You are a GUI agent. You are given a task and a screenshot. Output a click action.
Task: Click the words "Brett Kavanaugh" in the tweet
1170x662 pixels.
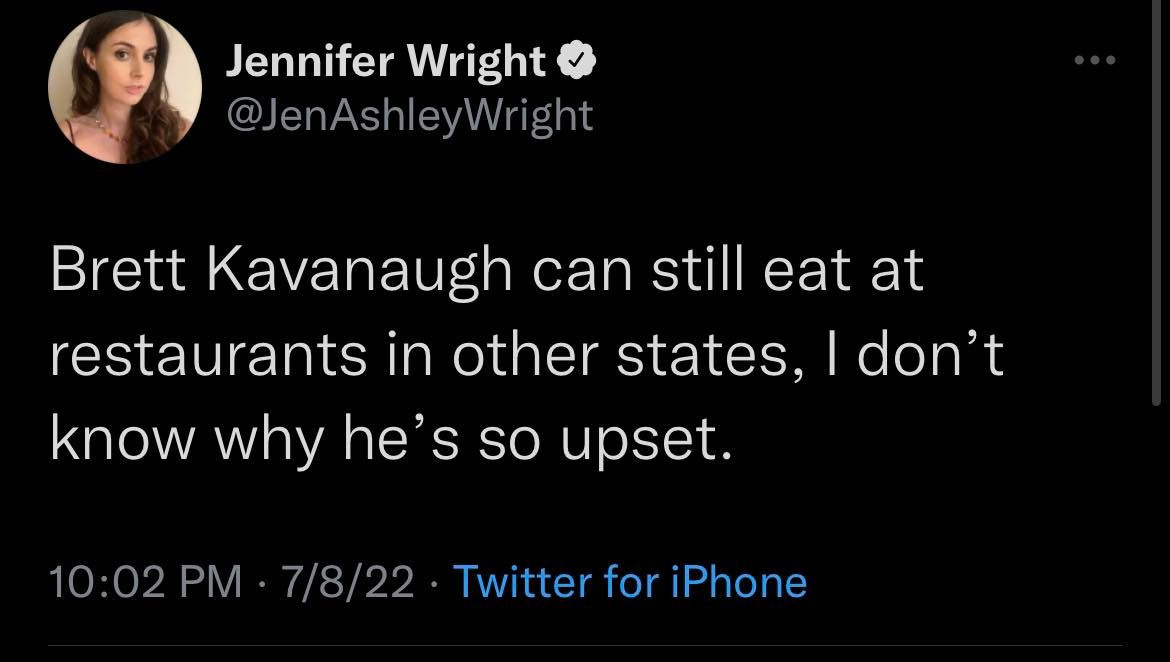[x=284, y=273]
